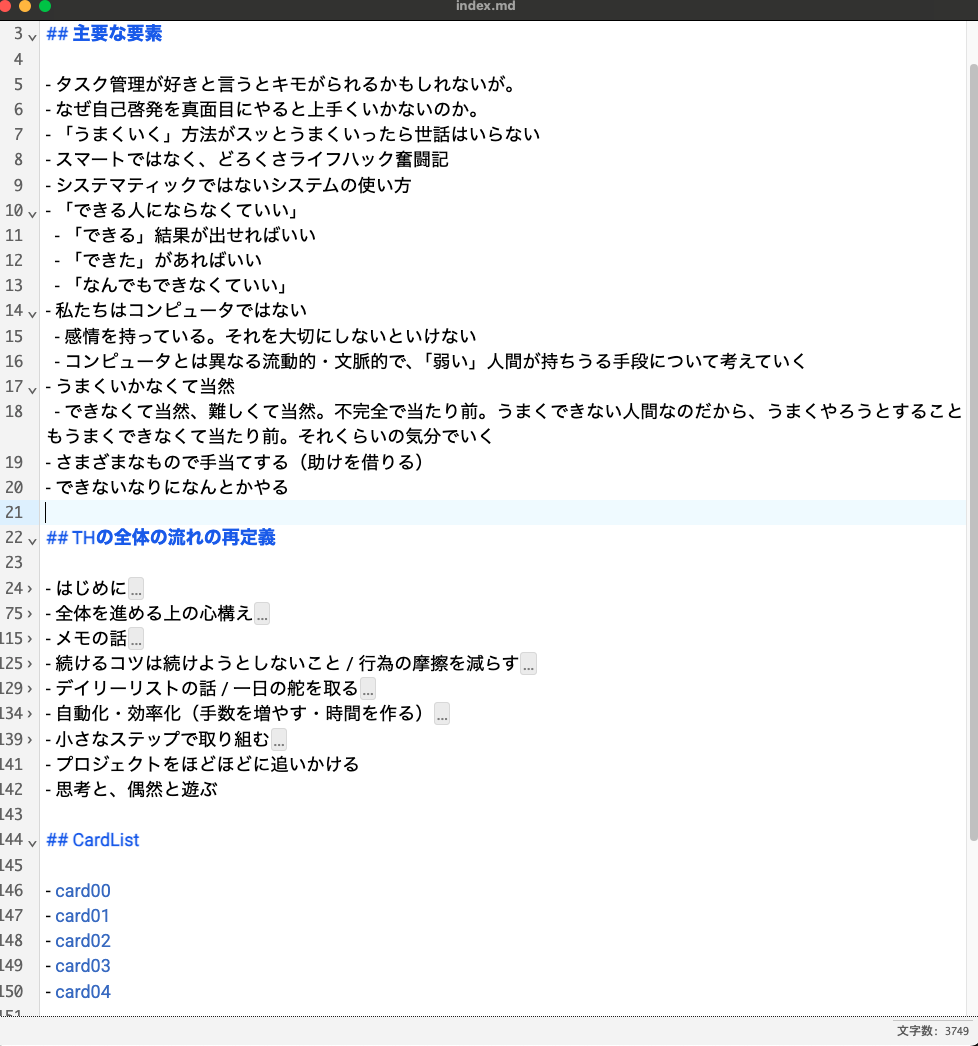Expand the collapsed section after デイリーリストの話

point(367,688)
